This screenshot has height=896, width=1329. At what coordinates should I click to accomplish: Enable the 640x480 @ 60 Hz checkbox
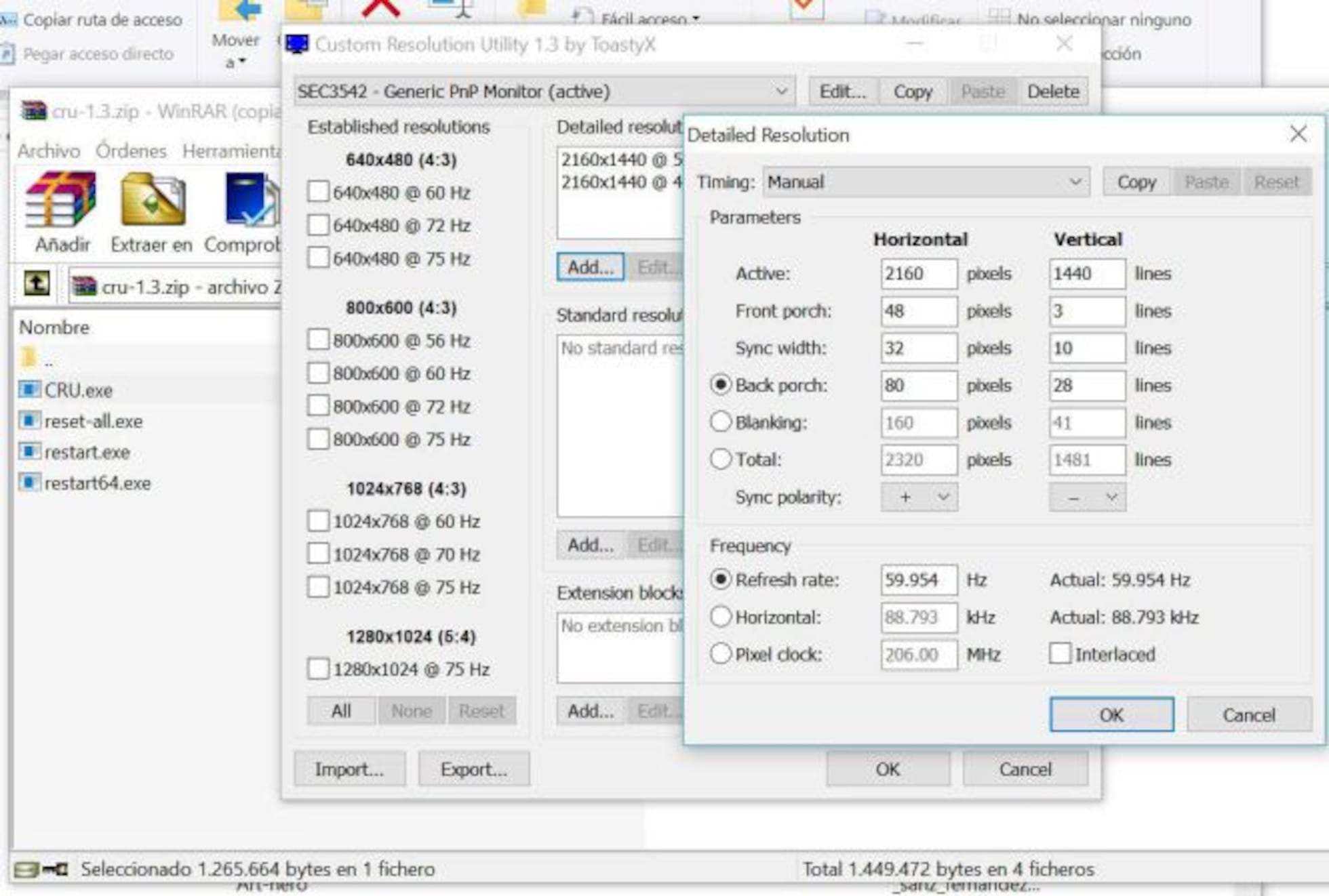318,192
